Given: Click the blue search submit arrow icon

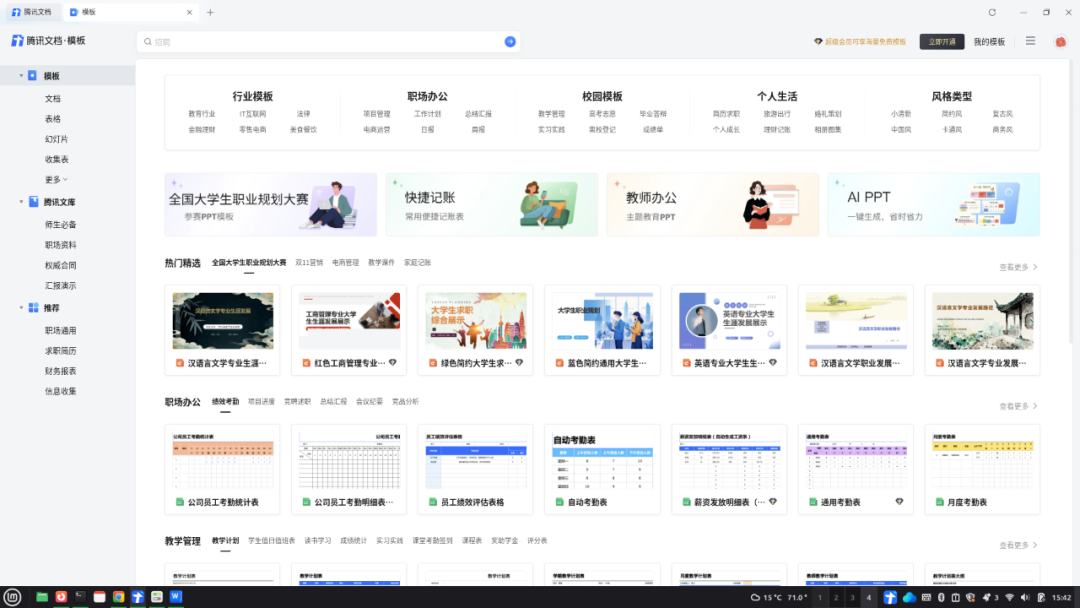Looking at the screenshot, I should [510, 41].
